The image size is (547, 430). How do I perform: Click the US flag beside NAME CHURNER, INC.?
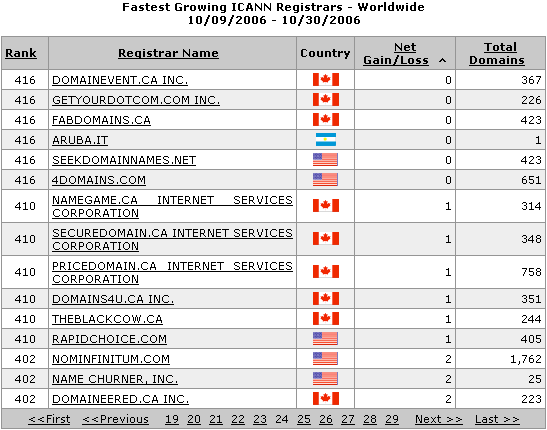[x=325, y=378]
